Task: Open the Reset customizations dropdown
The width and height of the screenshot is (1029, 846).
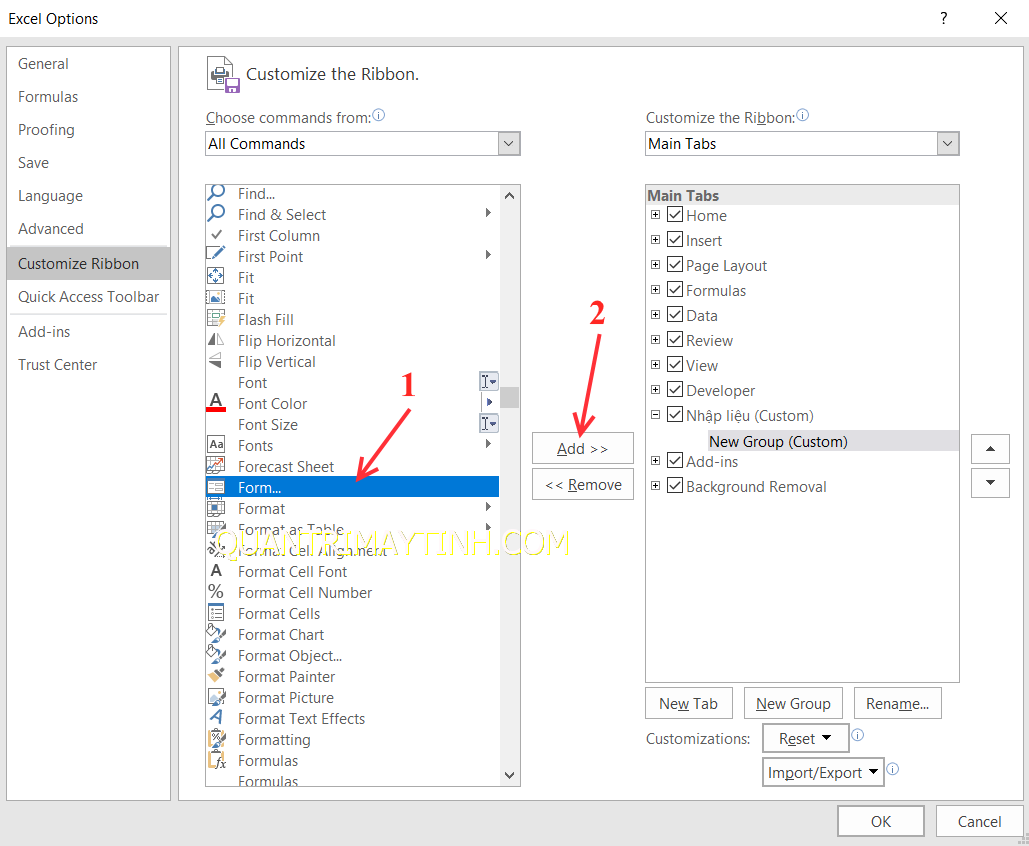Action: coord(805,738)
